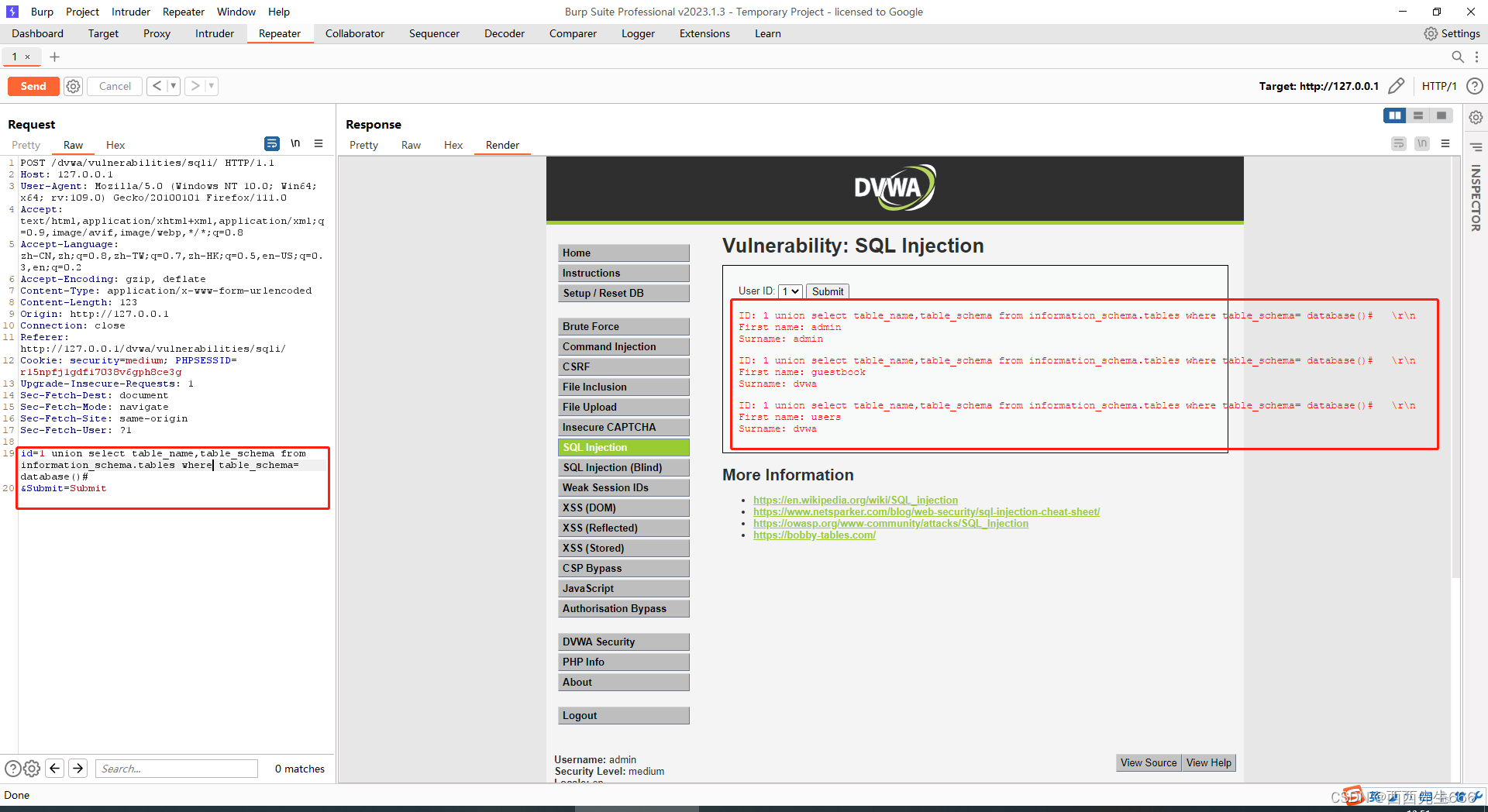The image size is (1488, 812).
Task: Click the DVWA logo banner
Action: (894, 188)
